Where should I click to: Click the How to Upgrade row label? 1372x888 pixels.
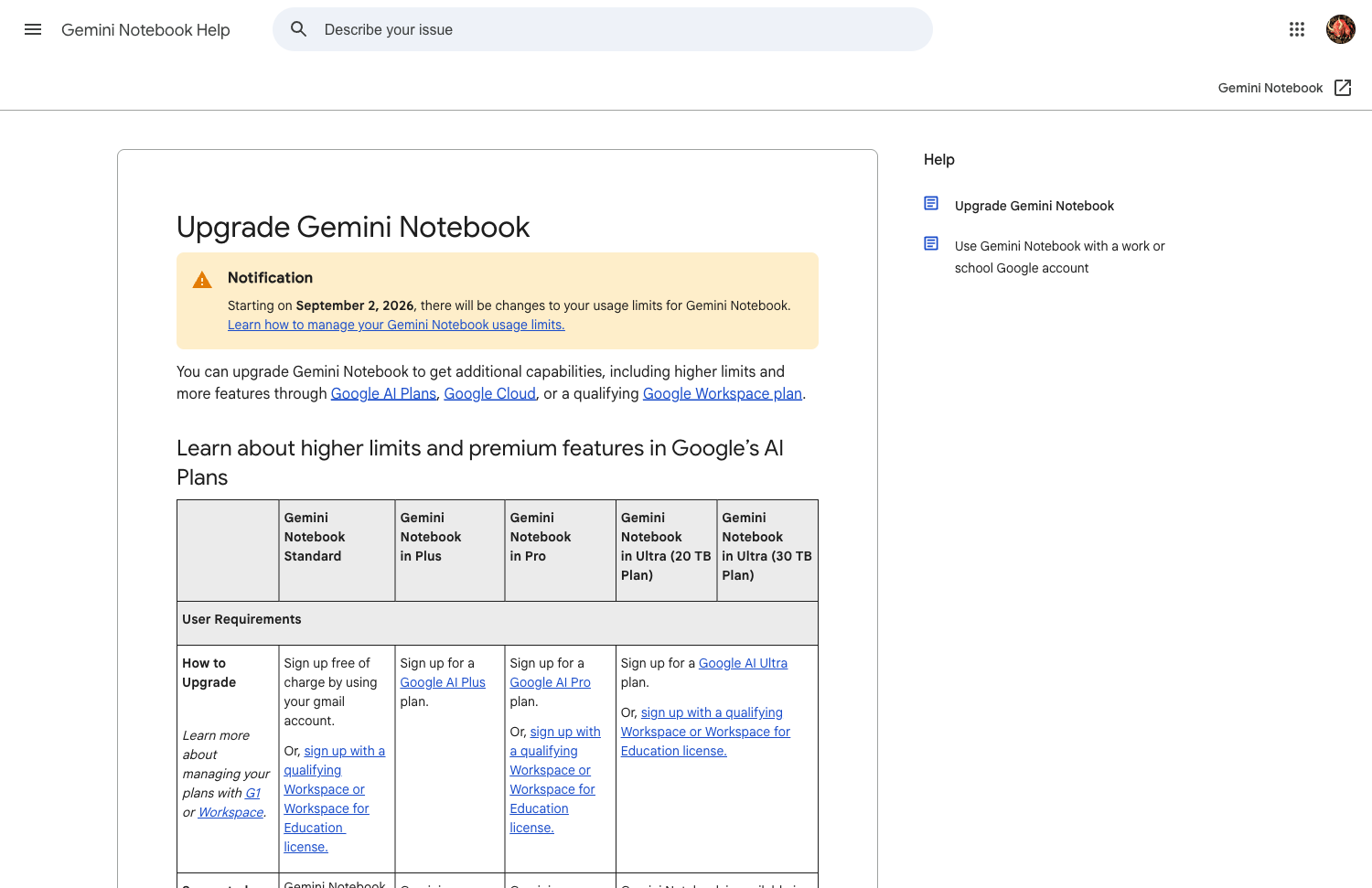pyautogui.click(x=209, y=672)
